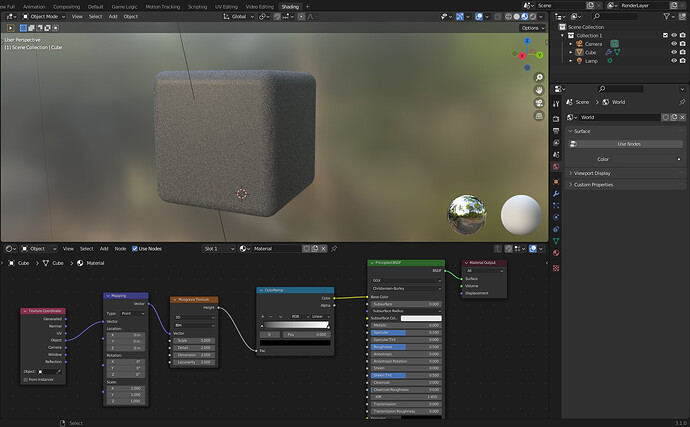690x427 pixels.
Task: Open the Texture properties checker tab icon
Action: (x=556, y=268)
